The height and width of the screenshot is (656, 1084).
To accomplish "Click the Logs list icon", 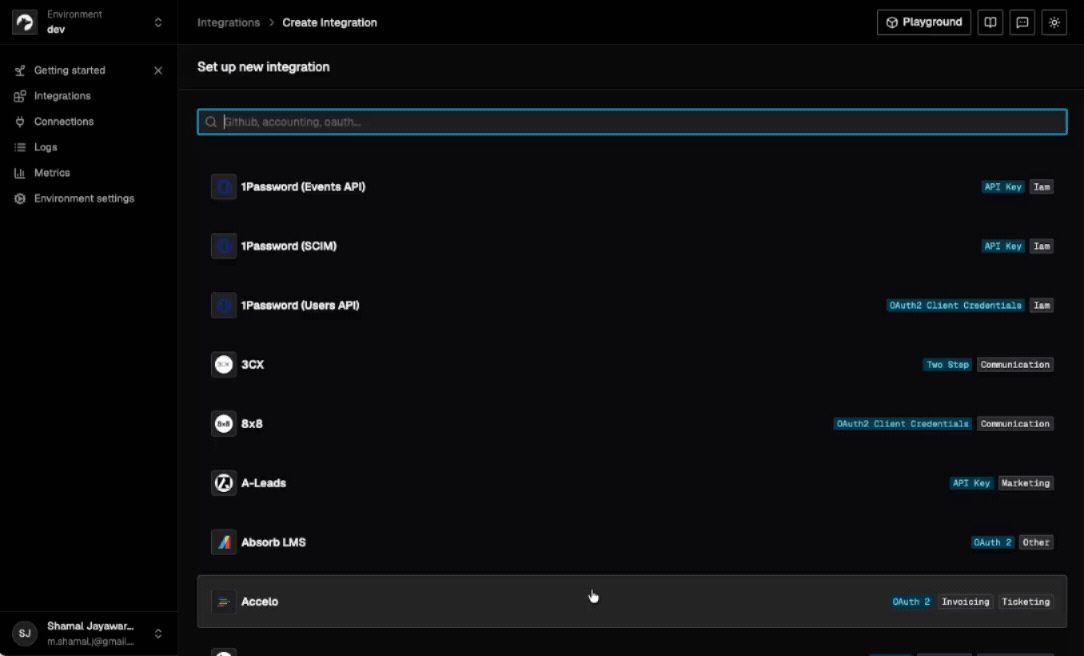I will pos(20,147).
